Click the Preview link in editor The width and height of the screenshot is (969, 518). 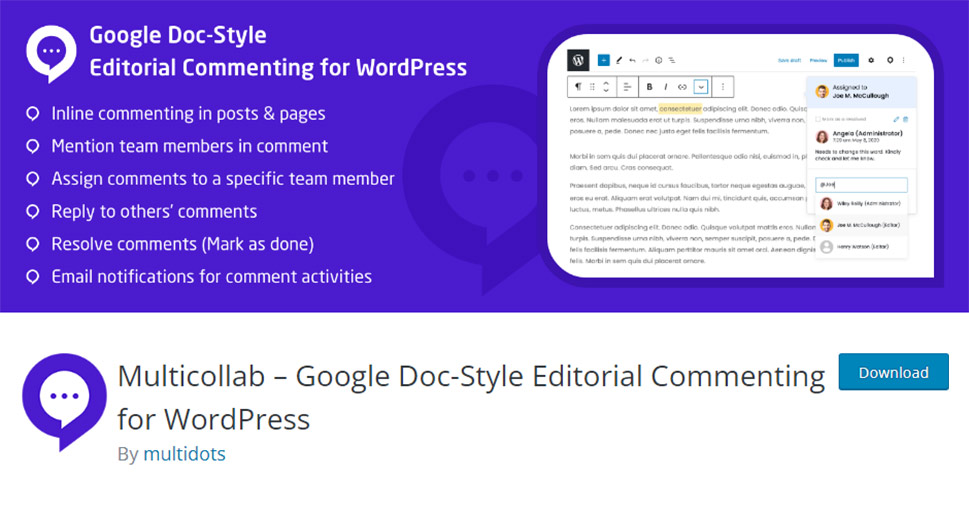tap(818, 61)
